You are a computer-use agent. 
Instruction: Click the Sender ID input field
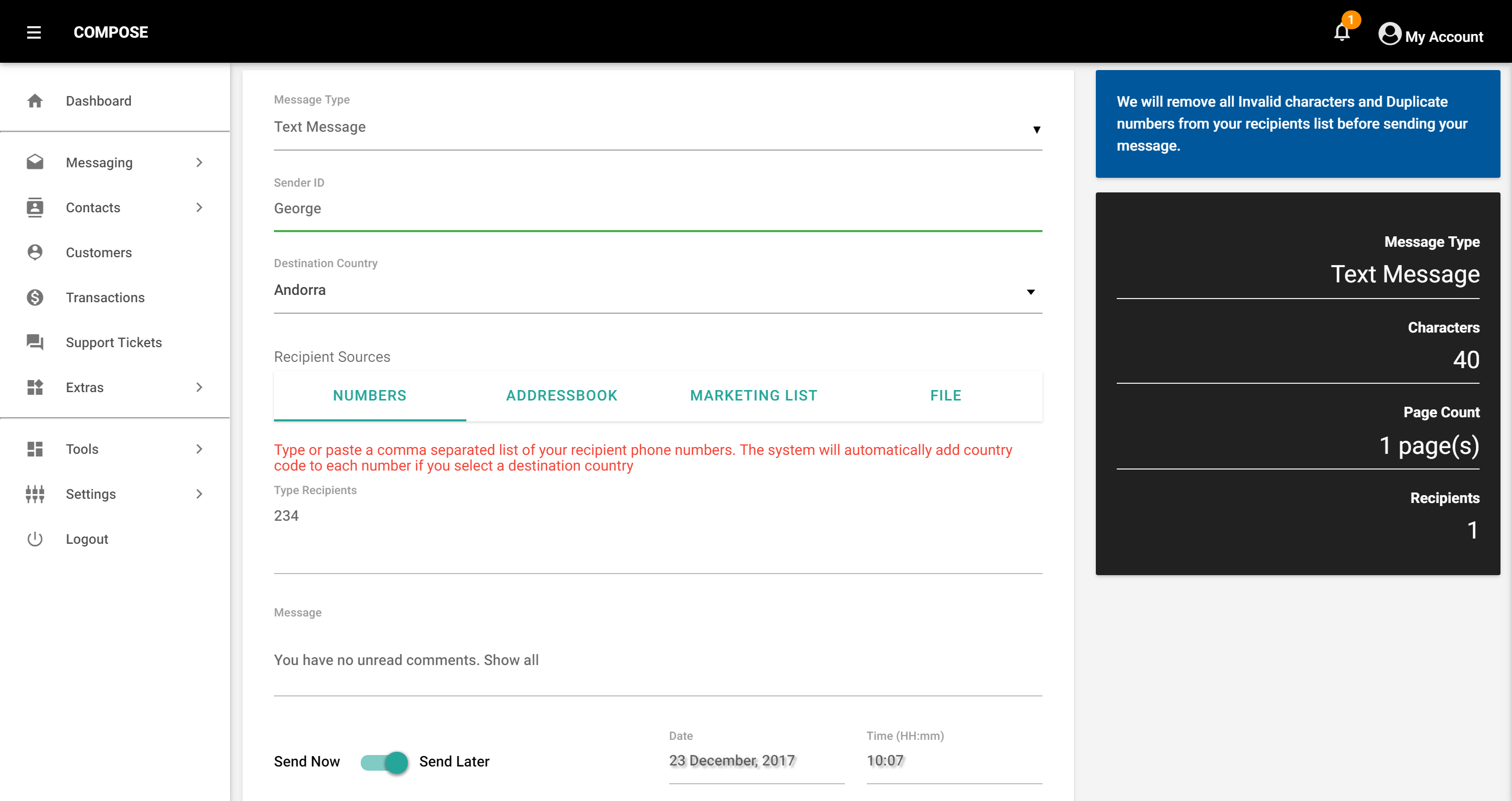click(x=657, y=209)
